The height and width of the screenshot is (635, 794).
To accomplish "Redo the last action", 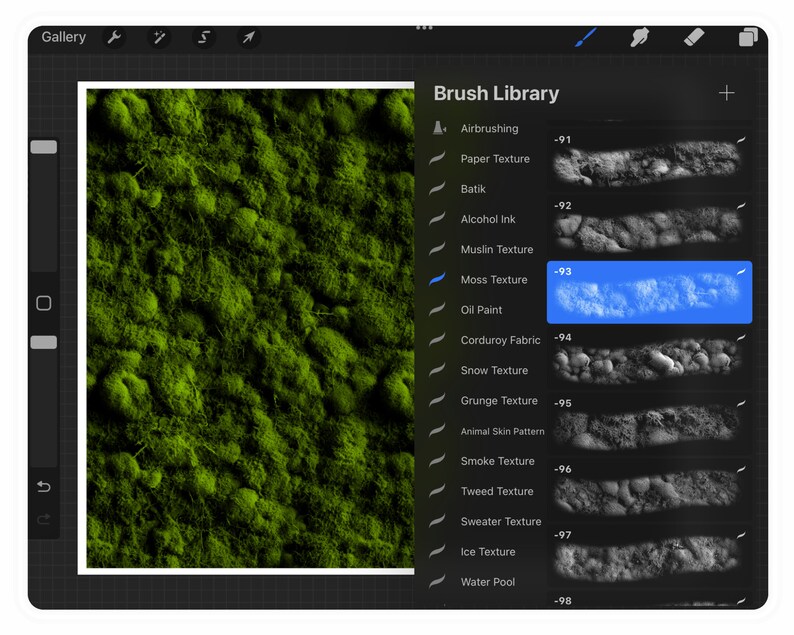I will coord(44,519).
